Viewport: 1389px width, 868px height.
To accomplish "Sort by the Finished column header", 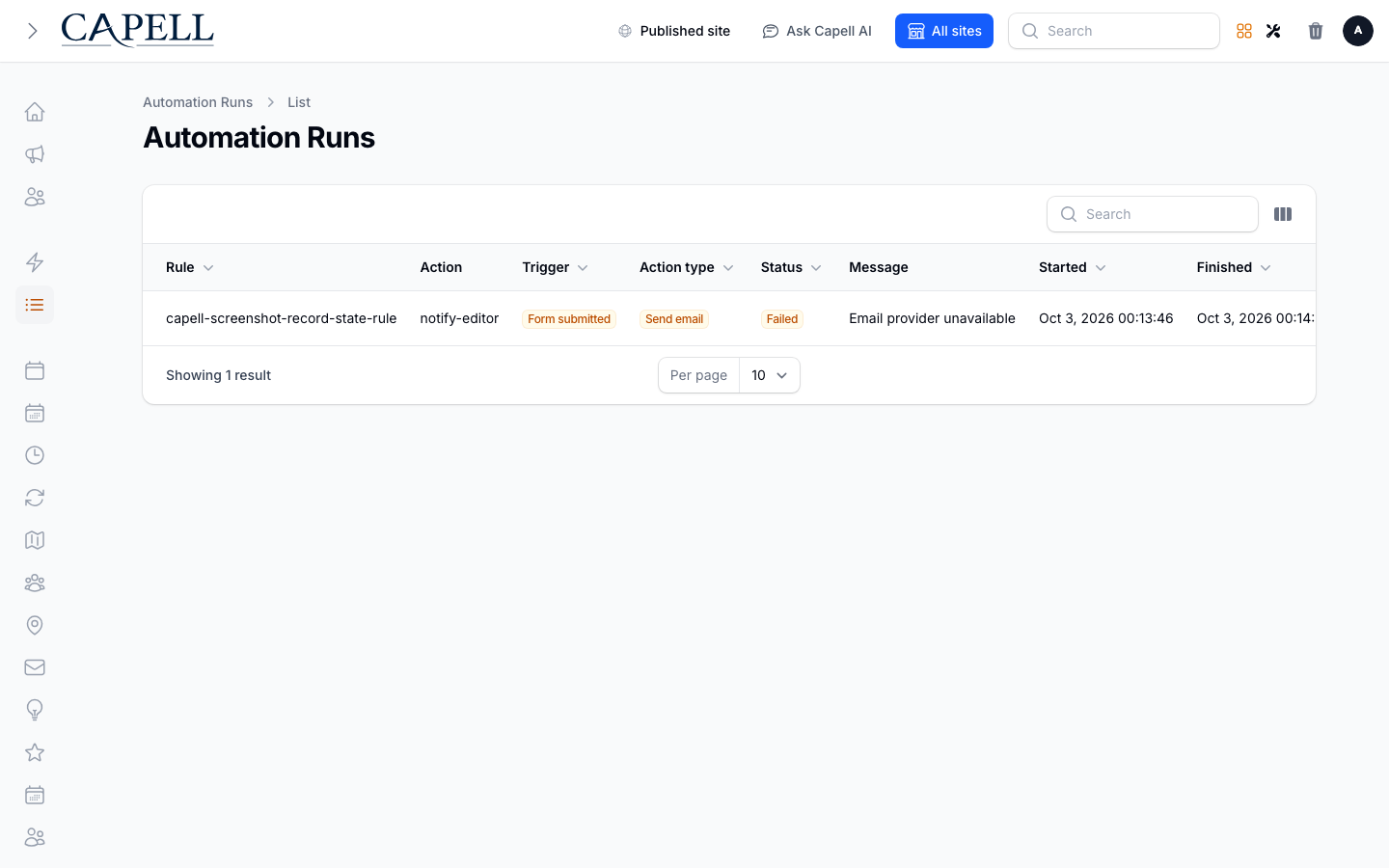I will tap(1235, 267).
